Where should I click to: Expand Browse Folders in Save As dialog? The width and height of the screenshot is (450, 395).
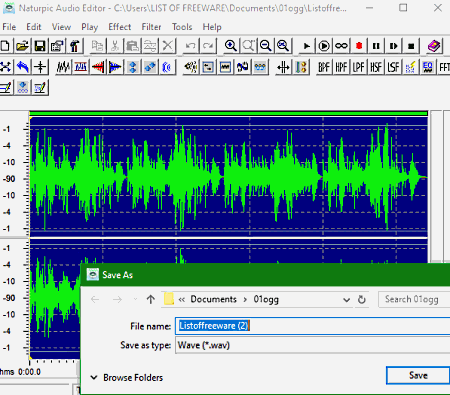127,378
